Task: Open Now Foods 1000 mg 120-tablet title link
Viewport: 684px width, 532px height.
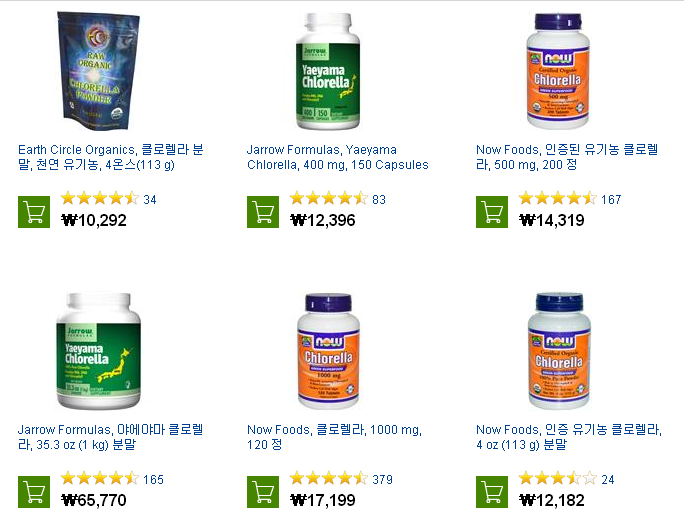Action: click(335, 437)
